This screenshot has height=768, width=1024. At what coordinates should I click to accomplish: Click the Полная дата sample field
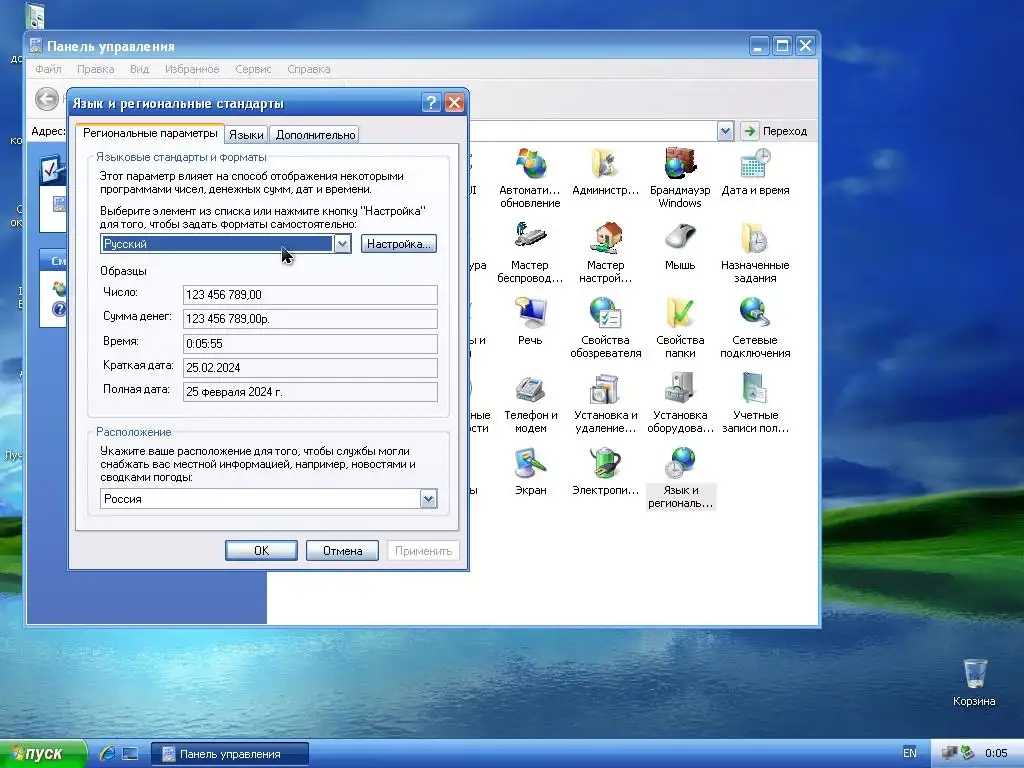pyautogui.click(x=310, y=392)
